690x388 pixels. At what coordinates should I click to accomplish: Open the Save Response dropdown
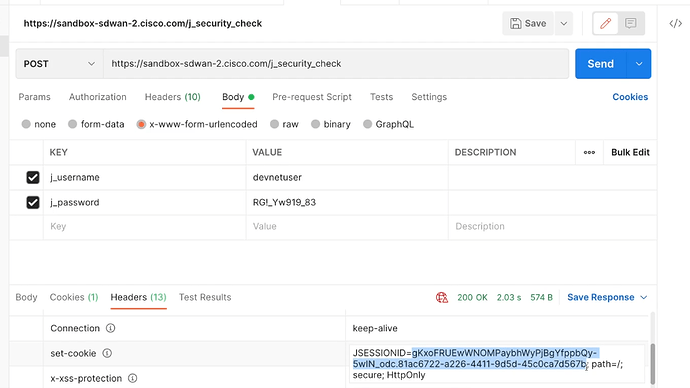pos(607,297)
